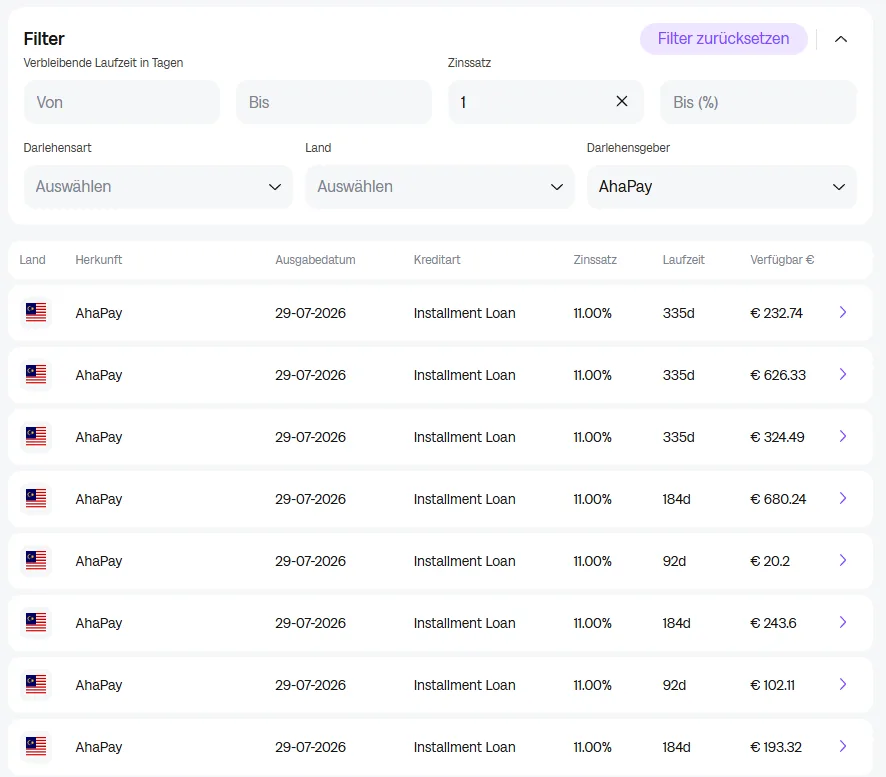
Task: Click the Ausgabedatum column header
Action: (315, 260)
